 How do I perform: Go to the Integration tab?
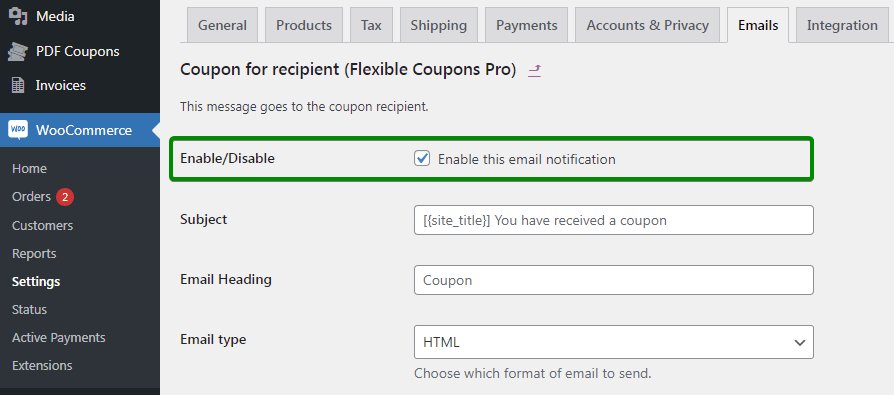[x=842, y=25]
